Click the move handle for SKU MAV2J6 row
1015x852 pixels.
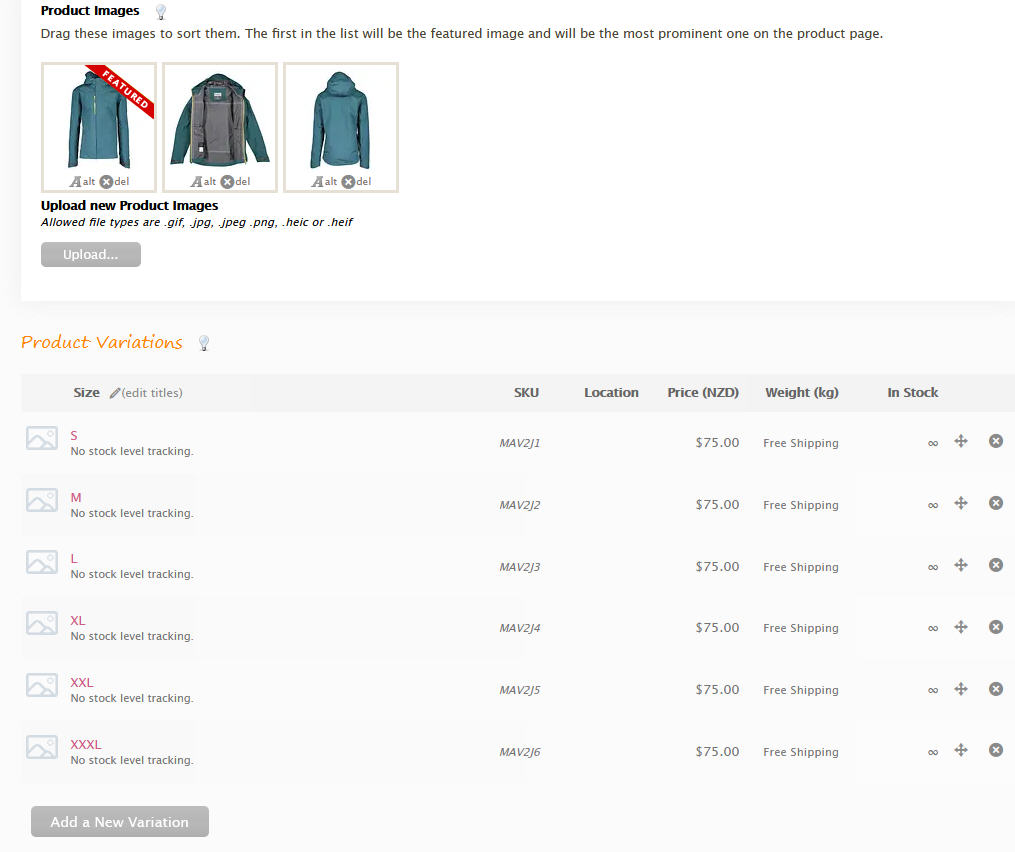961,750
